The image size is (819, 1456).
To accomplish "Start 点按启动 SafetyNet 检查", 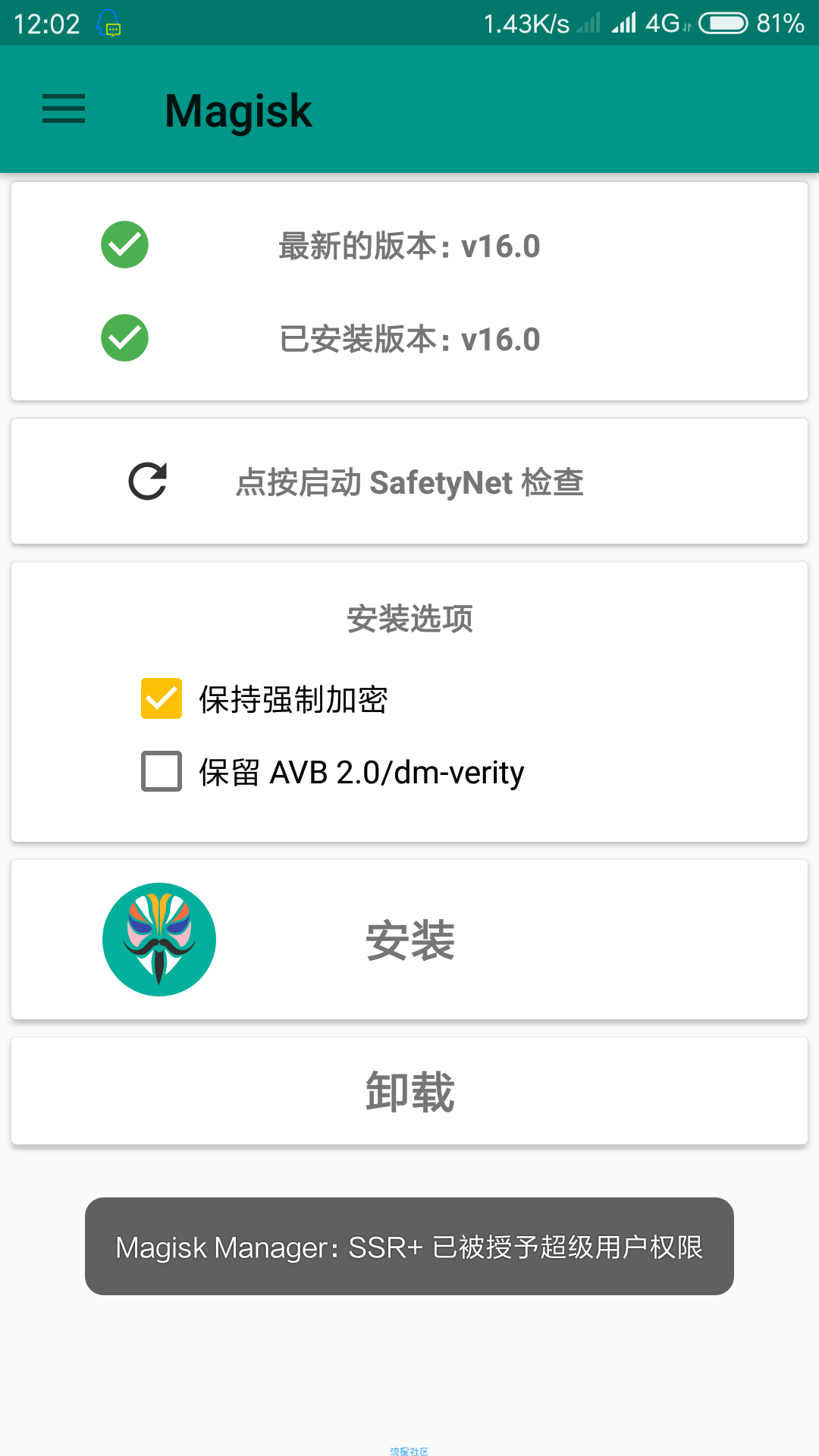I will coord(409,482).
